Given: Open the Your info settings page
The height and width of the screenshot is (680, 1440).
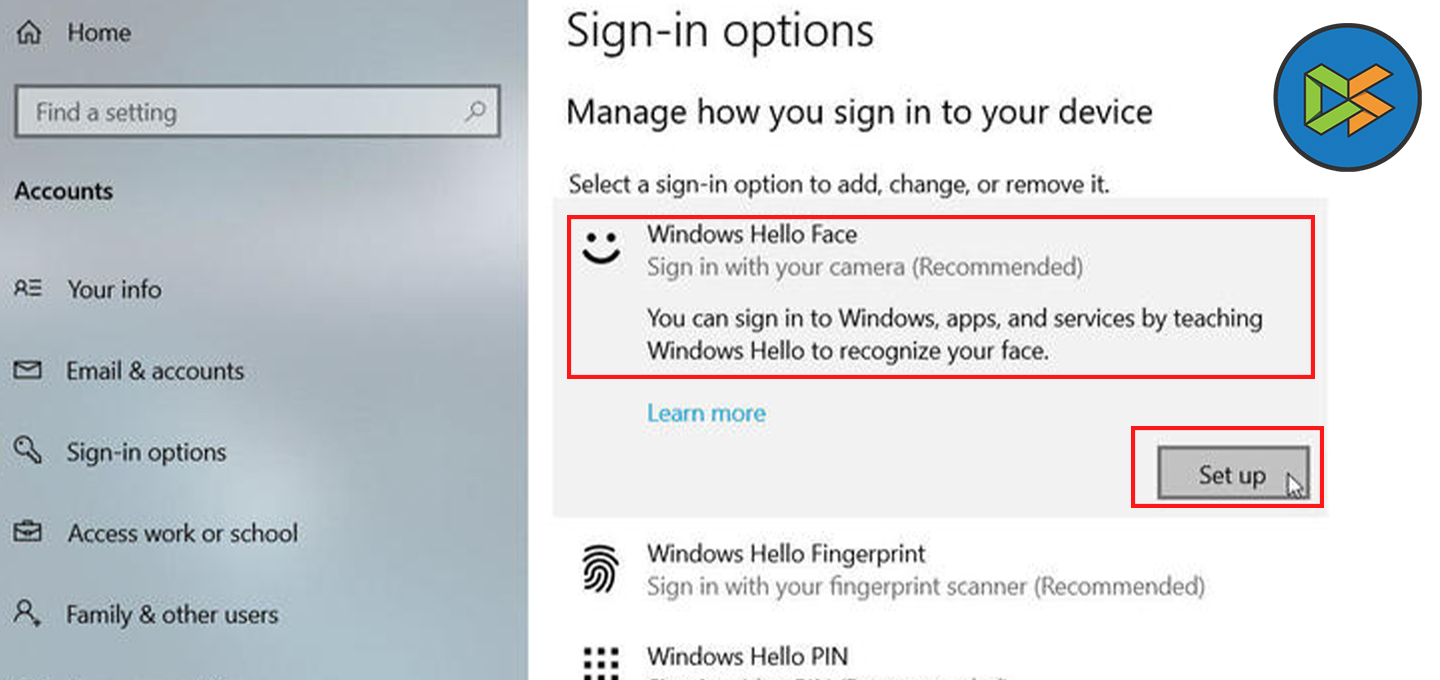Looking at the screenshot, I should 114,290.
